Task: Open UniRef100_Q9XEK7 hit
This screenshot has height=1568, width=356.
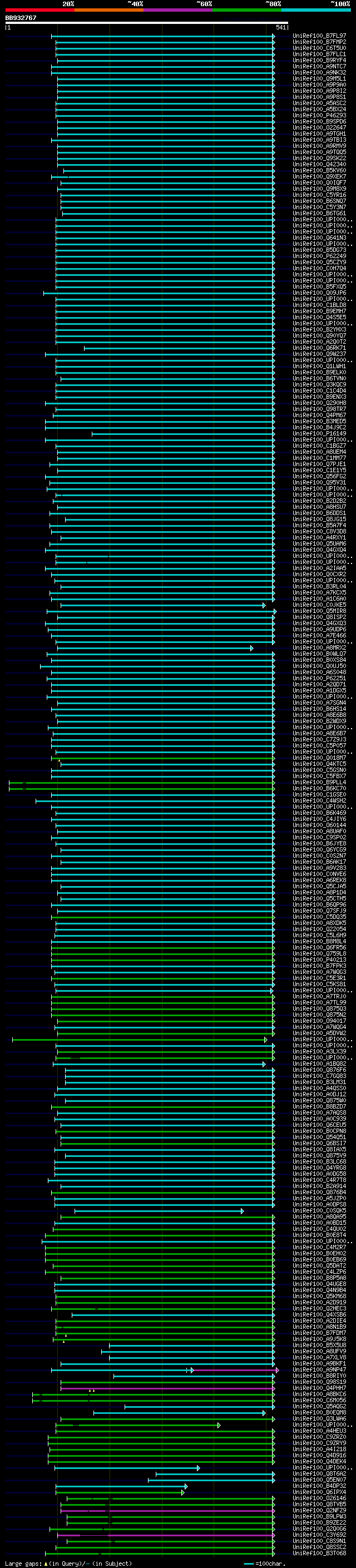Action: pos(319,176)
